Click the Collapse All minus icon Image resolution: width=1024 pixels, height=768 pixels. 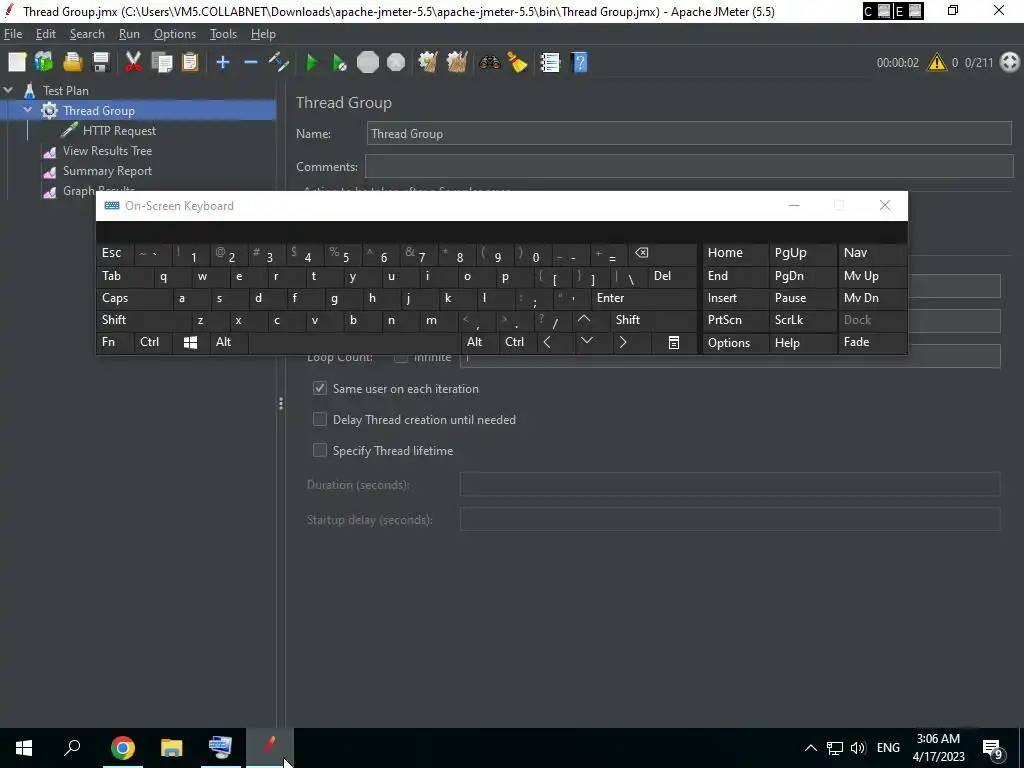point(251,63)
